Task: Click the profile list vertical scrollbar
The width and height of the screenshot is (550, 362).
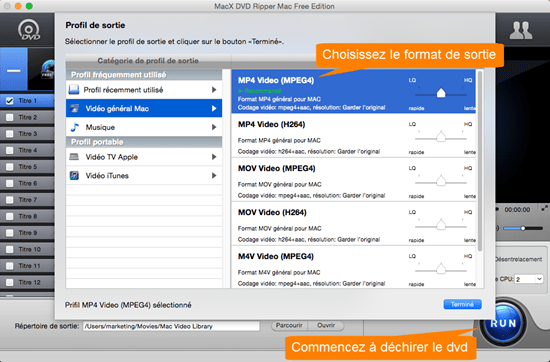Action: [x=480, y=161]
